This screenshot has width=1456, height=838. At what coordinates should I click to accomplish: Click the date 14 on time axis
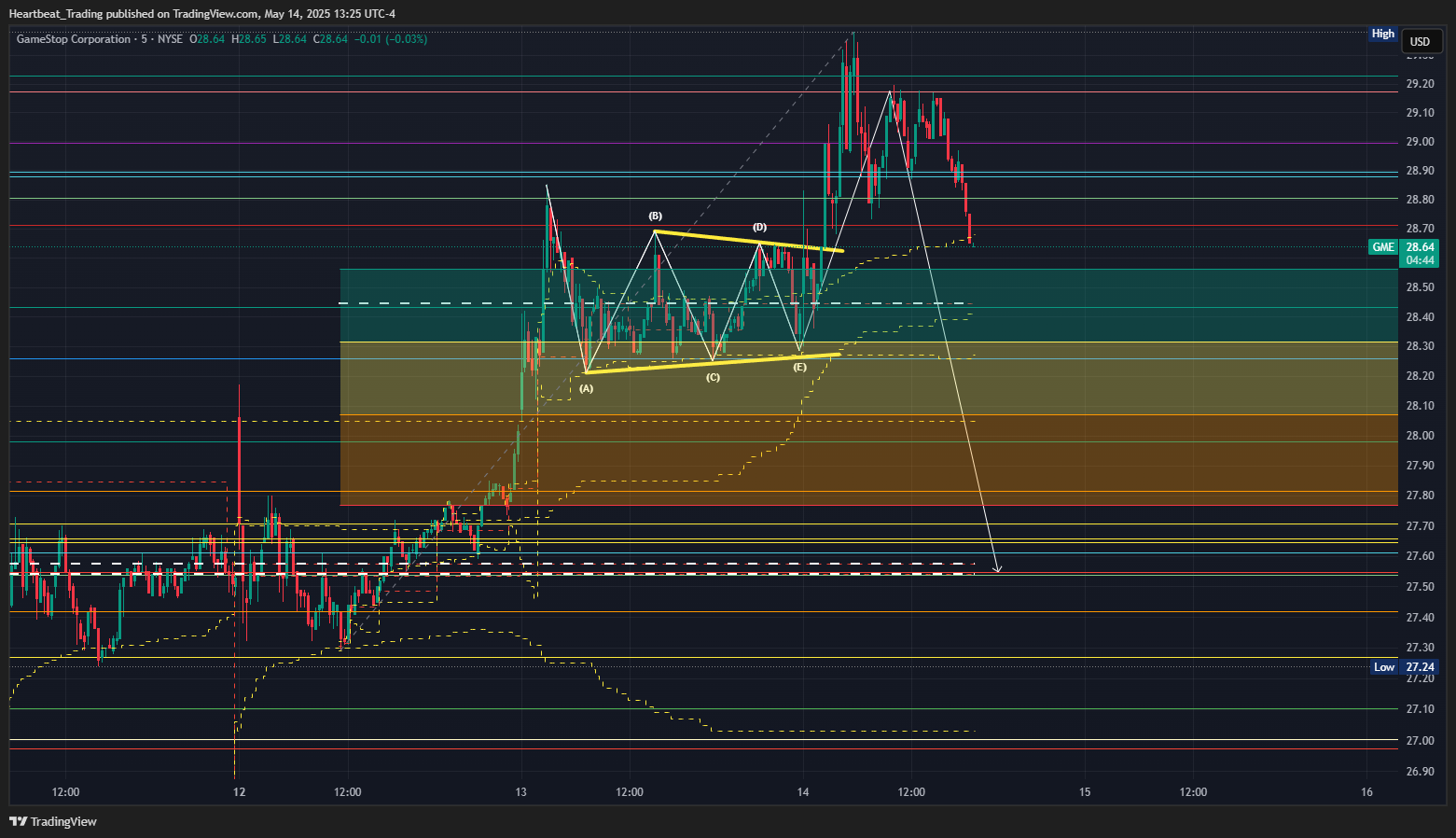803,792
